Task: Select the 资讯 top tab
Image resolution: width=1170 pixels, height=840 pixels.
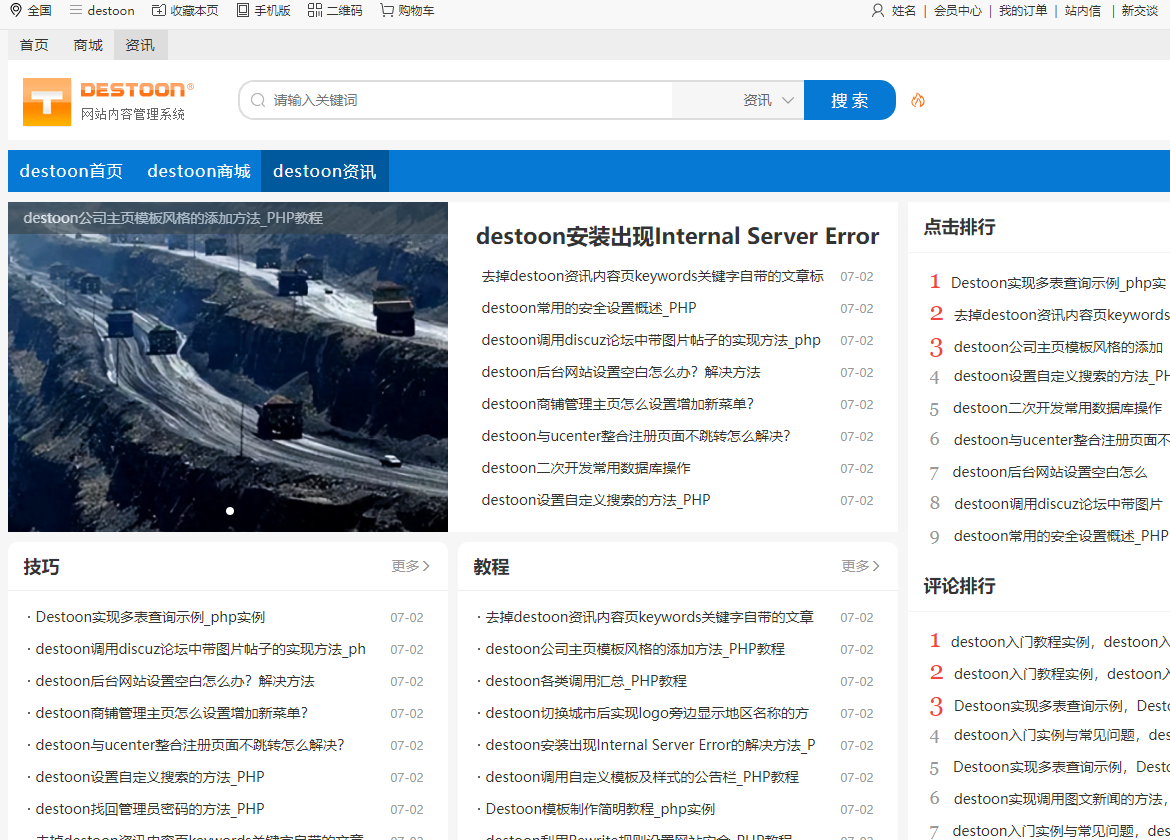Action: tap(140, 46)
